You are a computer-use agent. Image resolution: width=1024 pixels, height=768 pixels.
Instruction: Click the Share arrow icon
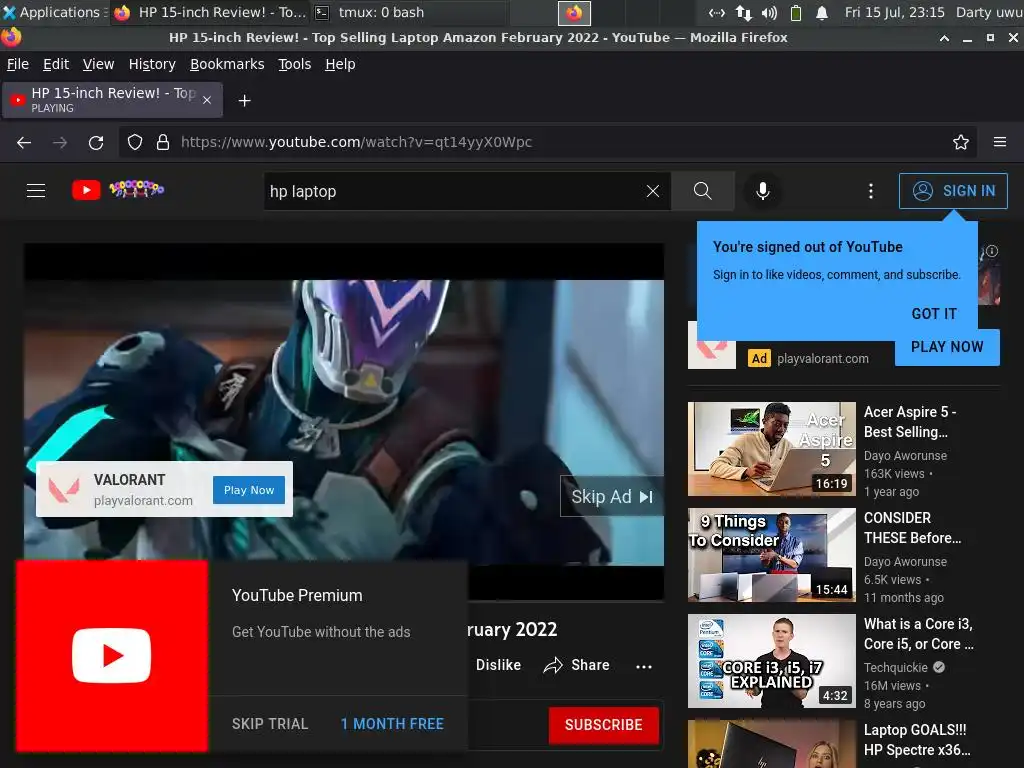552,665
